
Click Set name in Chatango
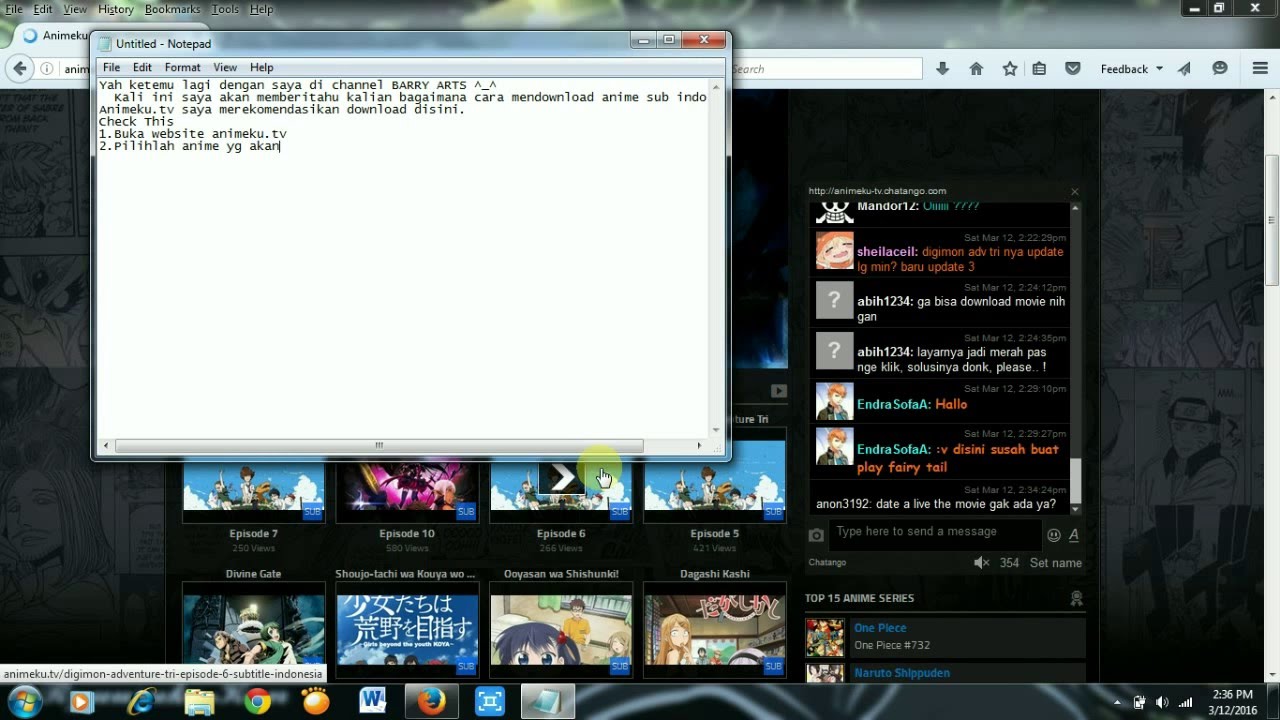1056,563
